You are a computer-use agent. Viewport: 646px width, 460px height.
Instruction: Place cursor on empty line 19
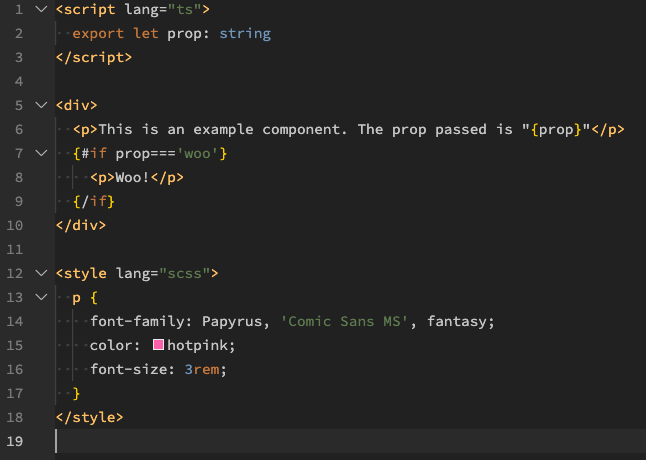point(350,441)
